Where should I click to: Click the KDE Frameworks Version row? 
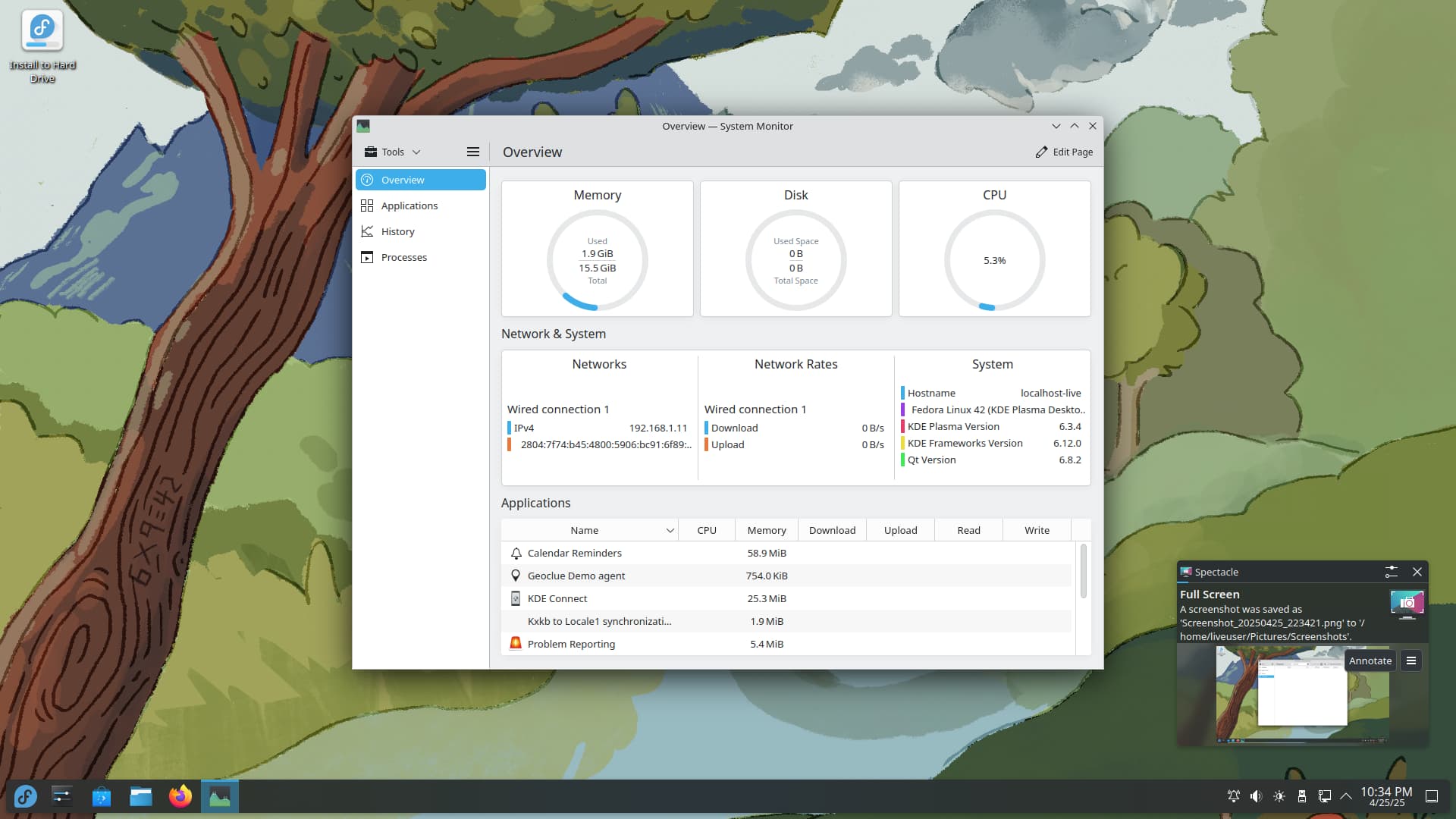[x=991, y=443]
